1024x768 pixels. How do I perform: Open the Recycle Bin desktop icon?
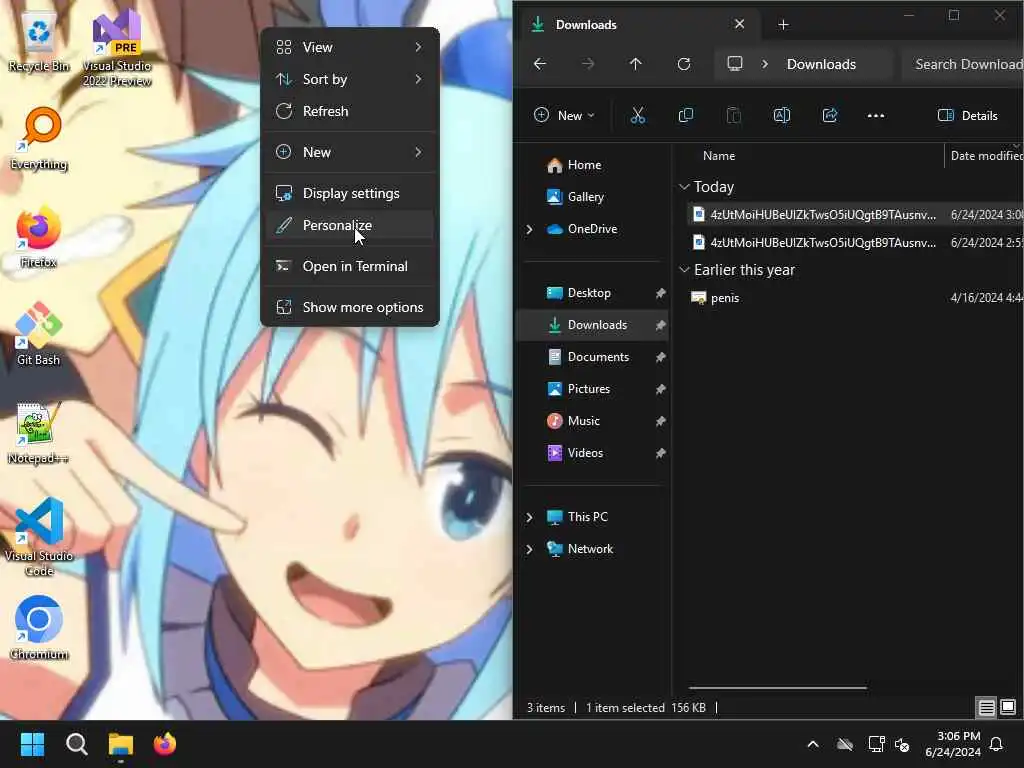39,40
